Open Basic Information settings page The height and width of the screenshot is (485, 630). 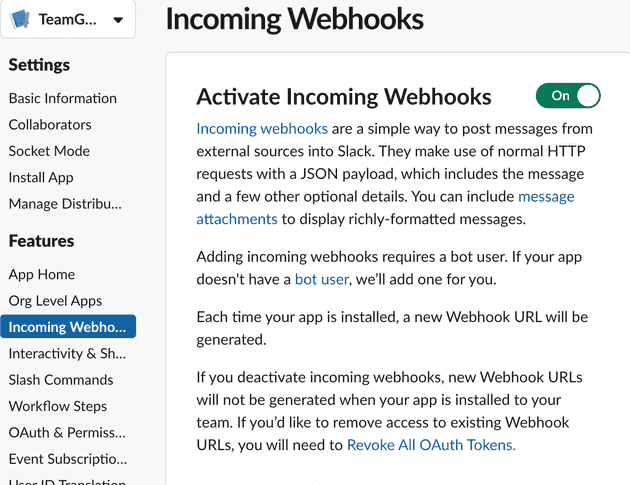(x=63, y=98)
